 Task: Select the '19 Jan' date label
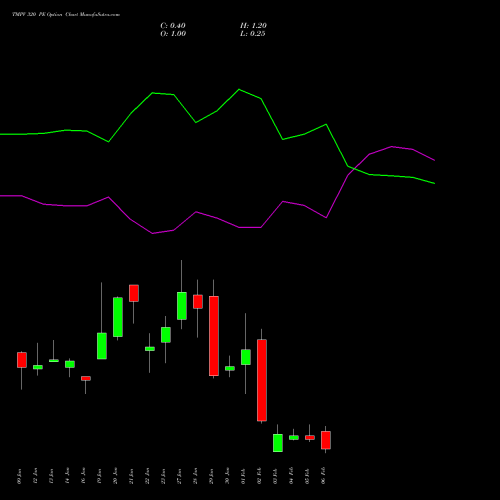(x=99, y=476)
